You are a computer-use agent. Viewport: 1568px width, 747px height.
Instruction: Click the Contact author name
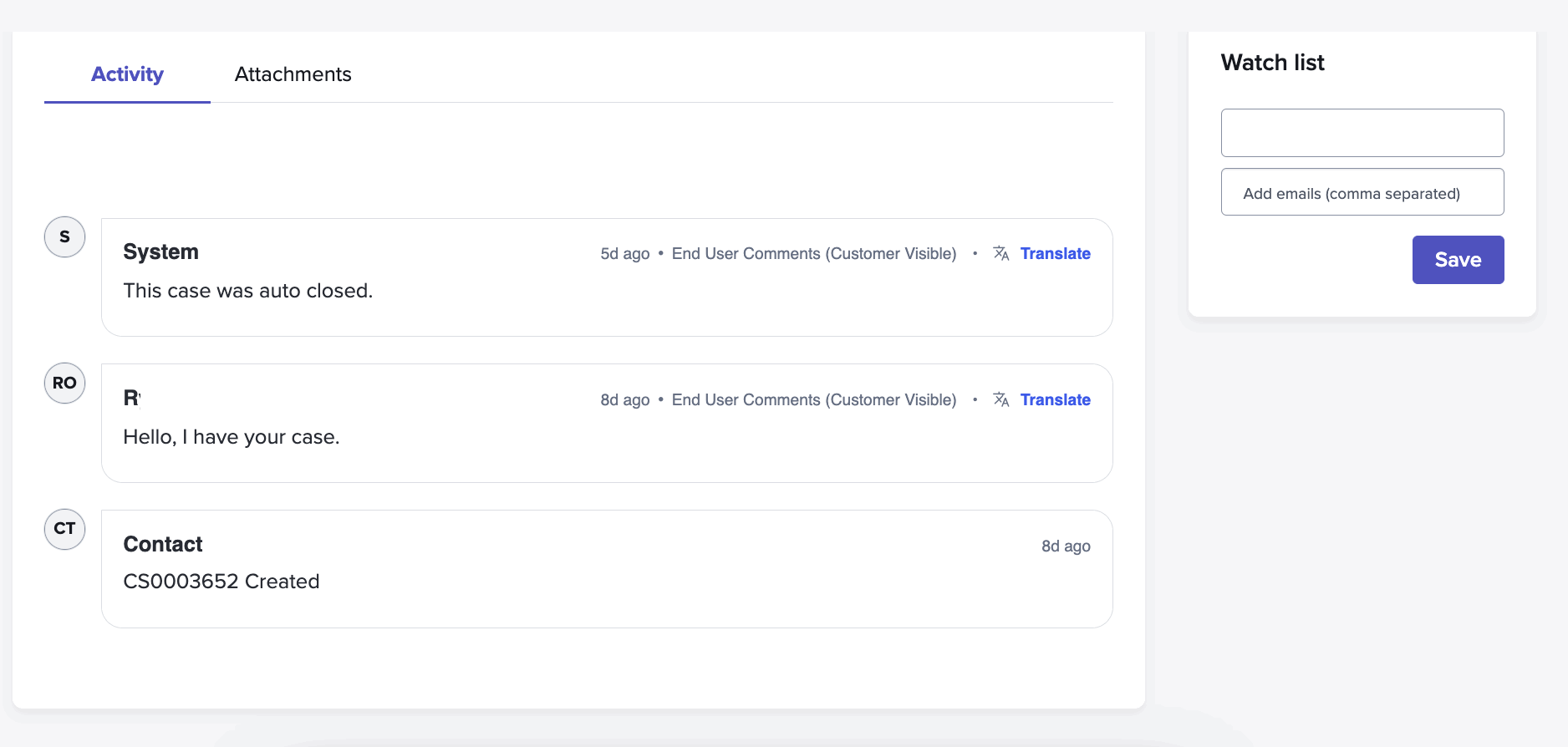click(x=163, y=544)
